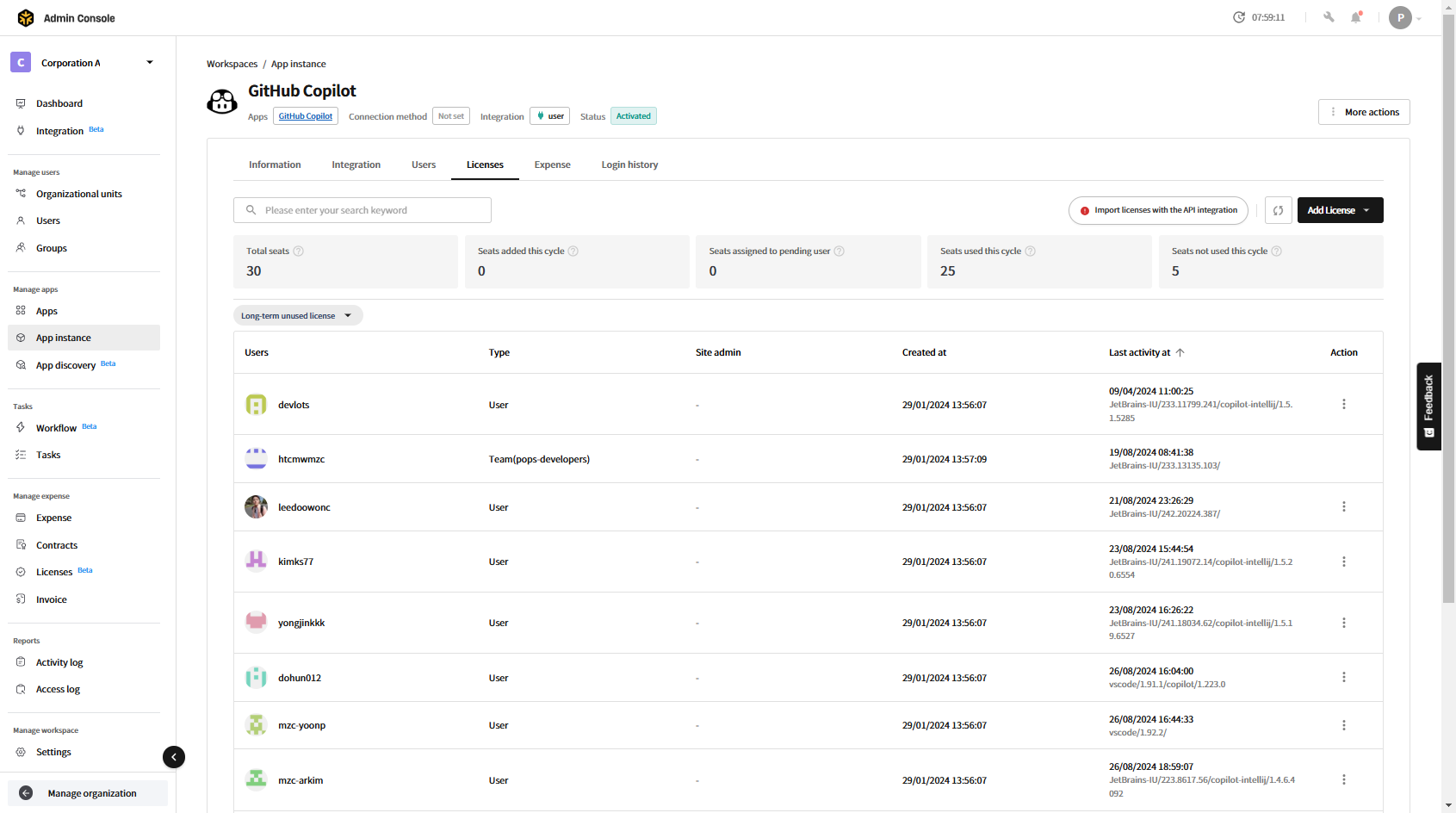
Task: Click the Expense icon in sidebar
Action: [x=21, y=518]
